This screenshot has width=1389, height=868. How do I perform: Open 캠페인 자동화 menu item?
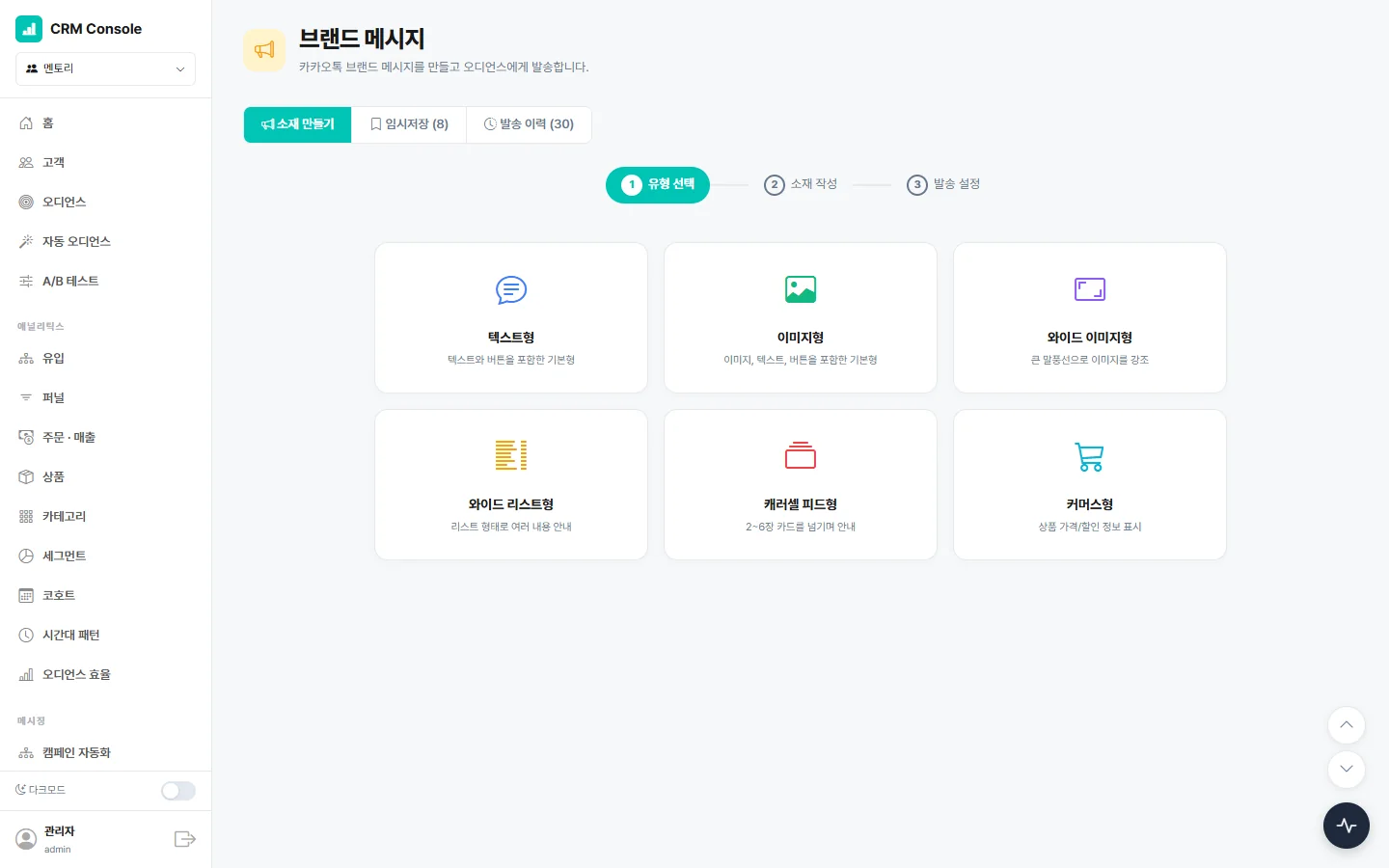click(x=106, y=753)
